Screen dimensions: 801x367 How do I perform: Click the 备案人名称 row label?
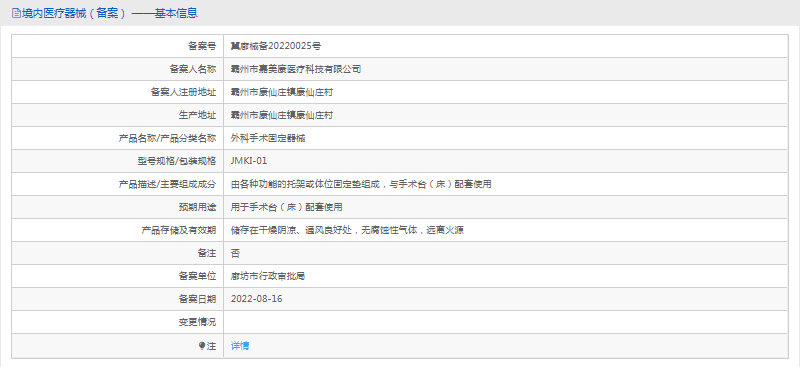click(193, 69)
